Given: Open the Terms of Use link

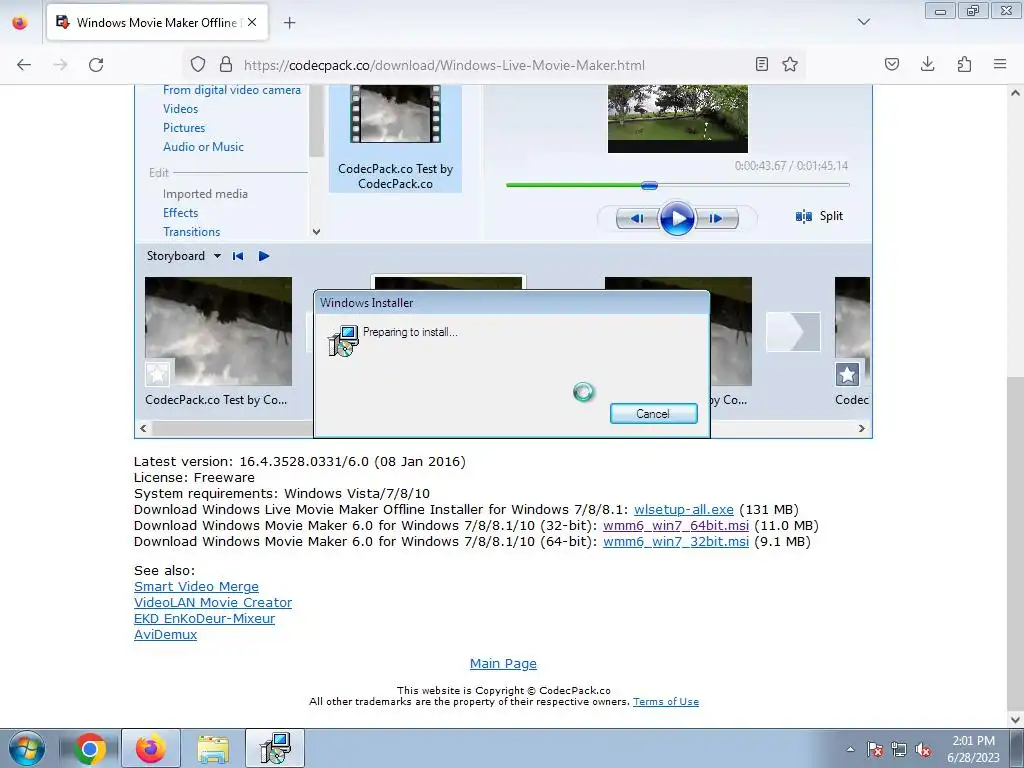Looking at the screenshot, I should [x=665, y=701].
